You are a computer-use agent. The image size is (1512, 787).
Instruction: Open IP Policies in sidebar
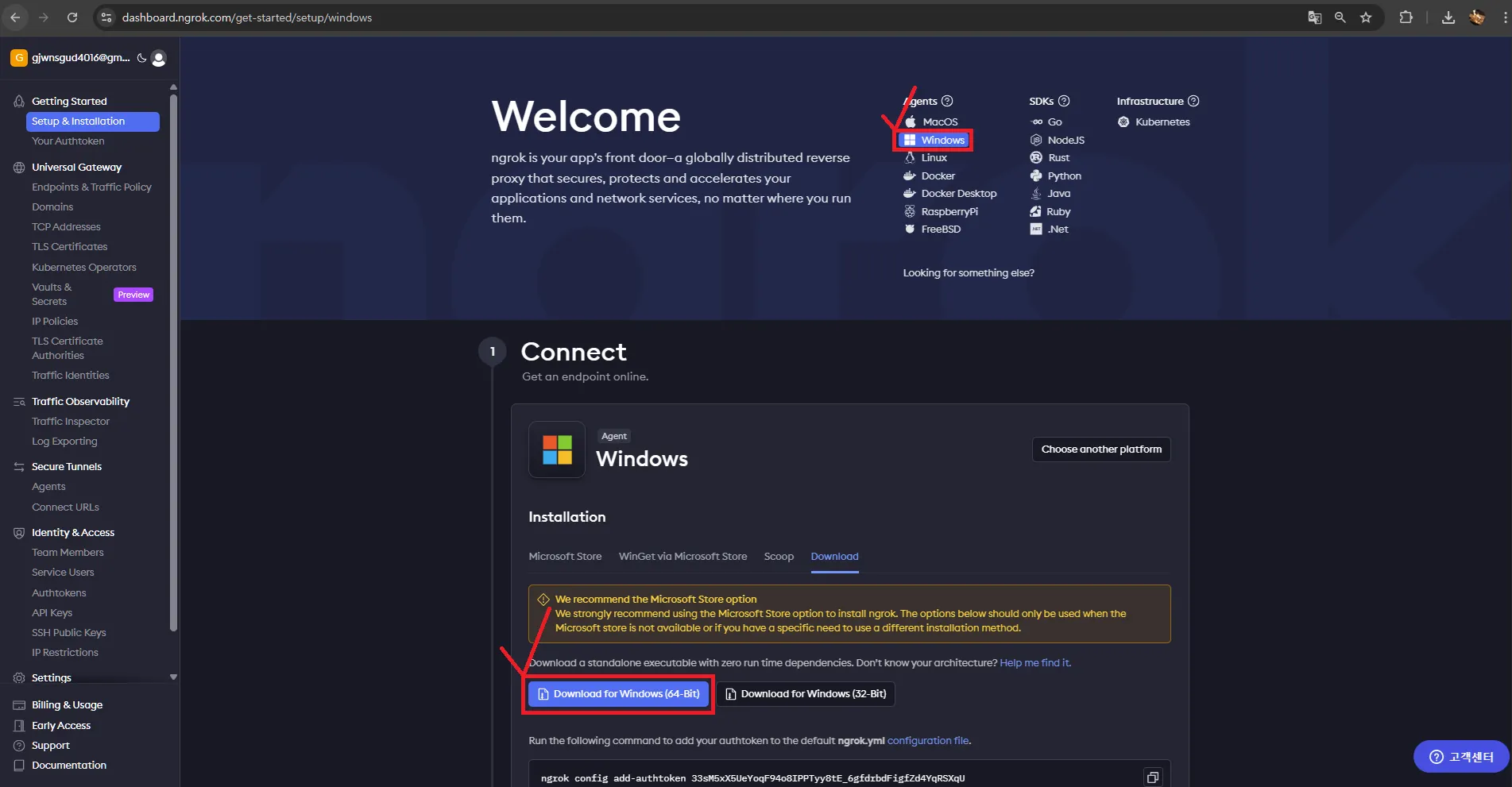[x=55, y=321]
